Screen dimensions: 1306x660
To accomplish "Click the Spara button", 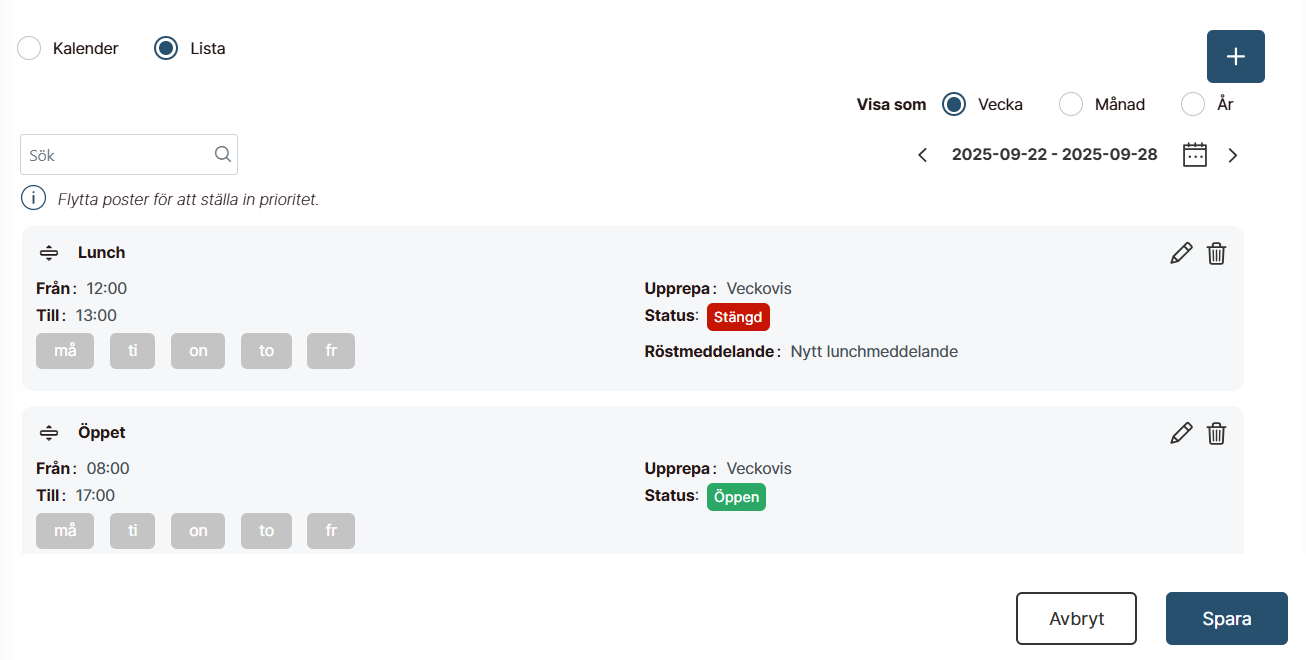I will point(1226,619).
